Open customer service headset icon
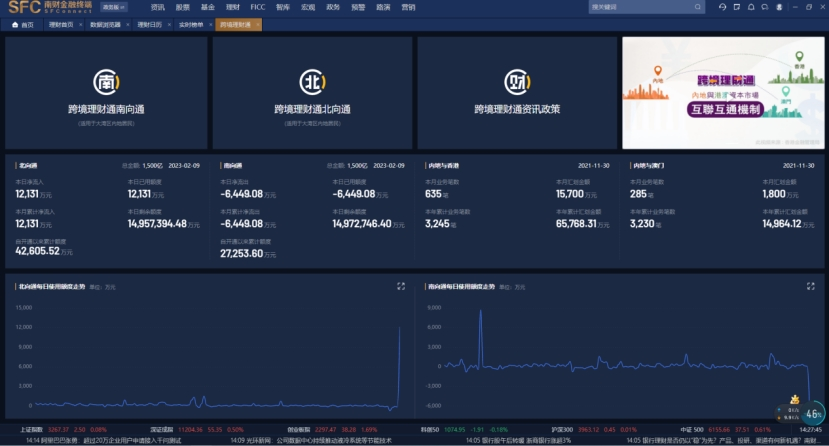 coord(722,7)
